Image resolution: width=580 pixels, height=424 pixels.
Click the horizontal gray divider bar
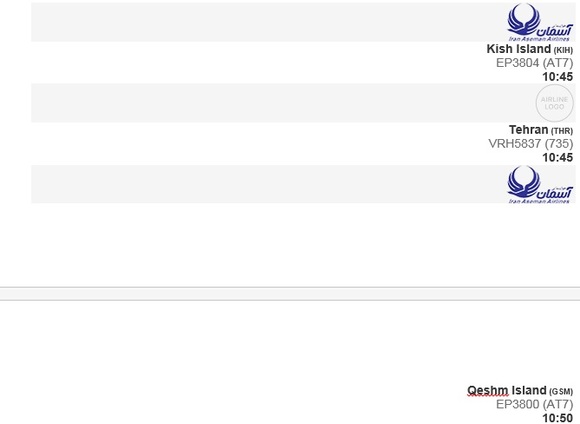(x=290, y=294)
